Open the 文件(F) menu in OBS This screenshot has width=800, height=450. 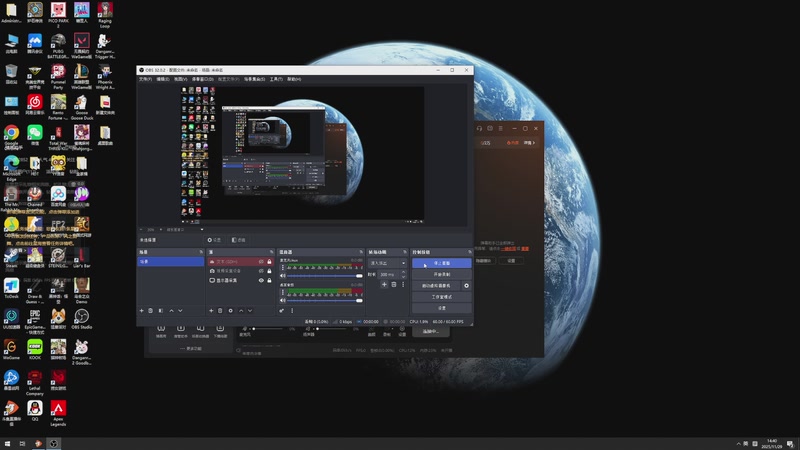click(x=145, y=79)
